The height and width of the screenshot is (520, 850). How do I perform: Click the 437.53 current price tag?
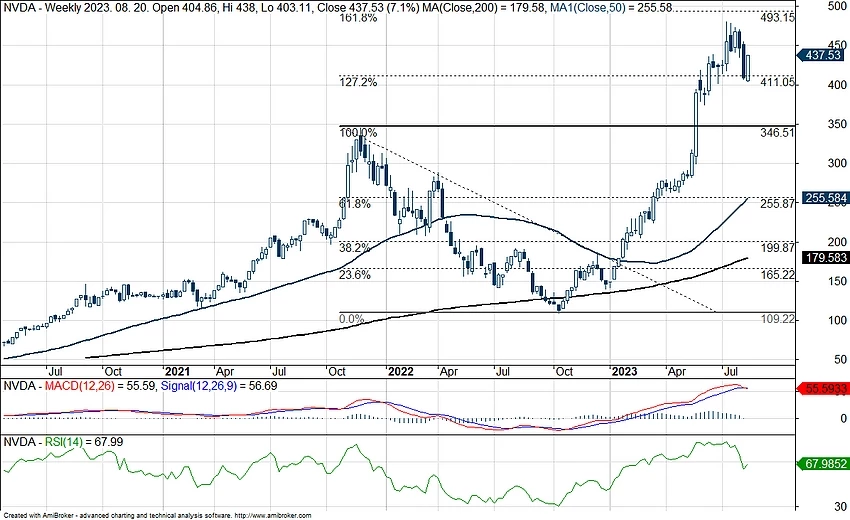tap(821, 55)
